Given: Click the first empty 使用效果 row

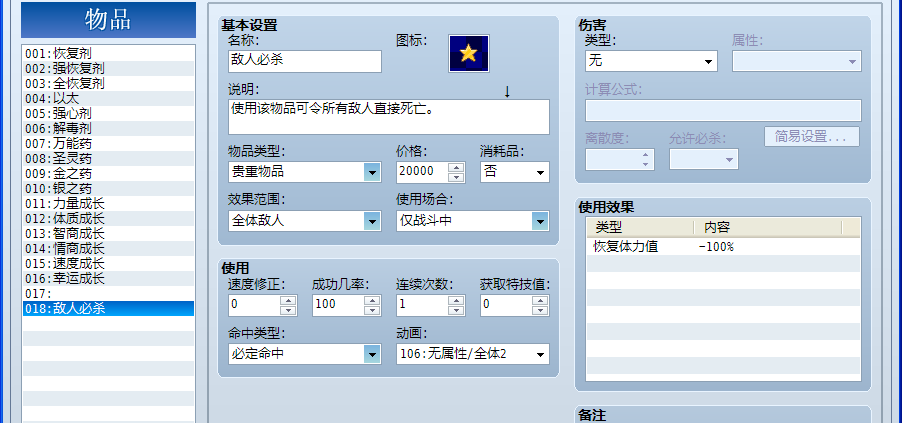Looking at the screenshot, I should pyautogui.click(x=723, y=264).
